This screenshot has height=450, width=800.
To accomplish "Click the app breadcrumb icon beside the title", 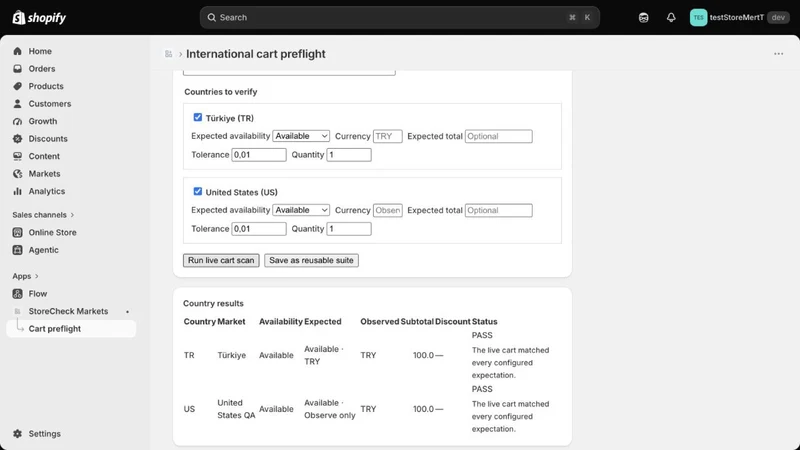I will coord(168,54).
